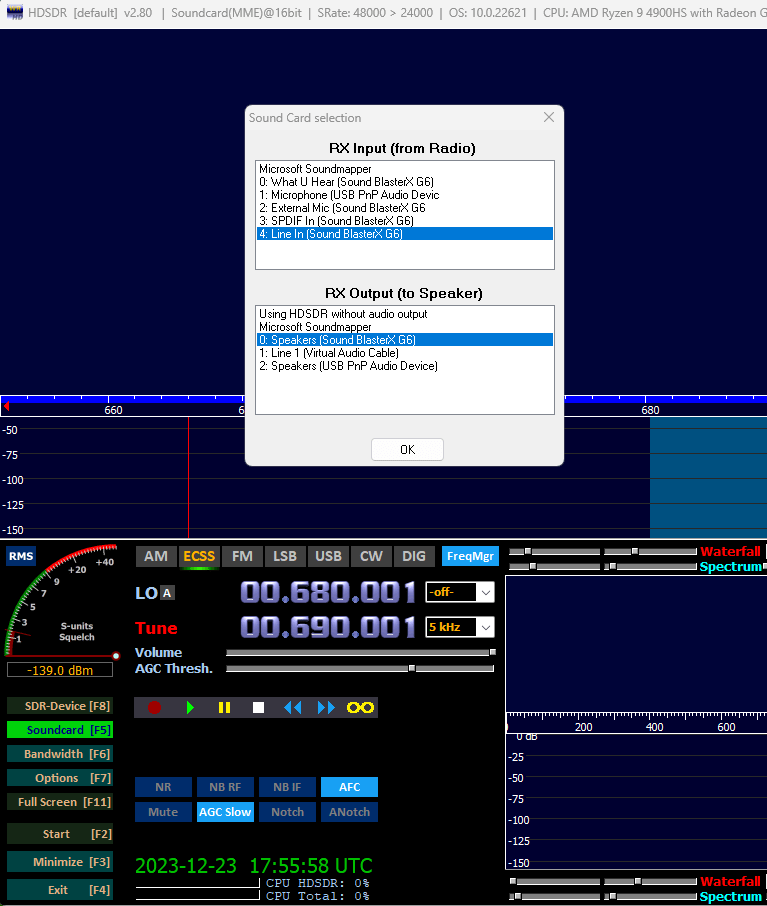This screenshot has width=767, height=906.
Task: Click the Squelch slider knob on S-meter
Action: pos(116,656)
